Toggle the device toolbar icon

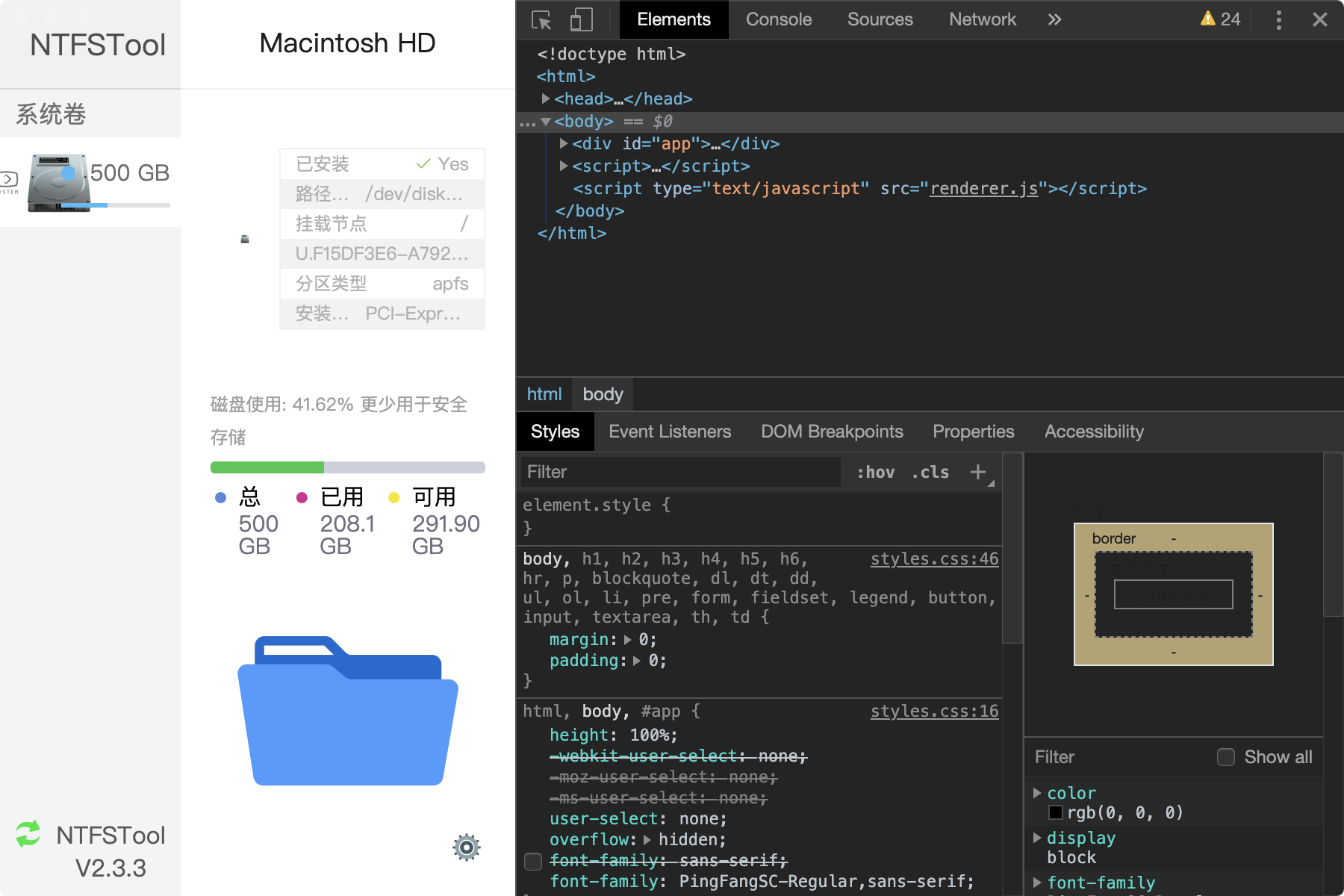(581, 19)
